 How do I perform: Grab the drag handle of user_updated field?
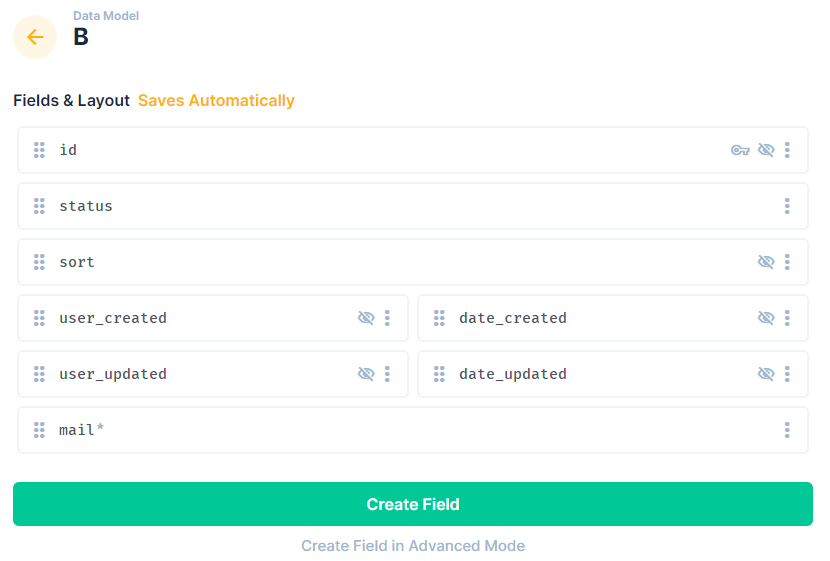[x=39, y=374]
